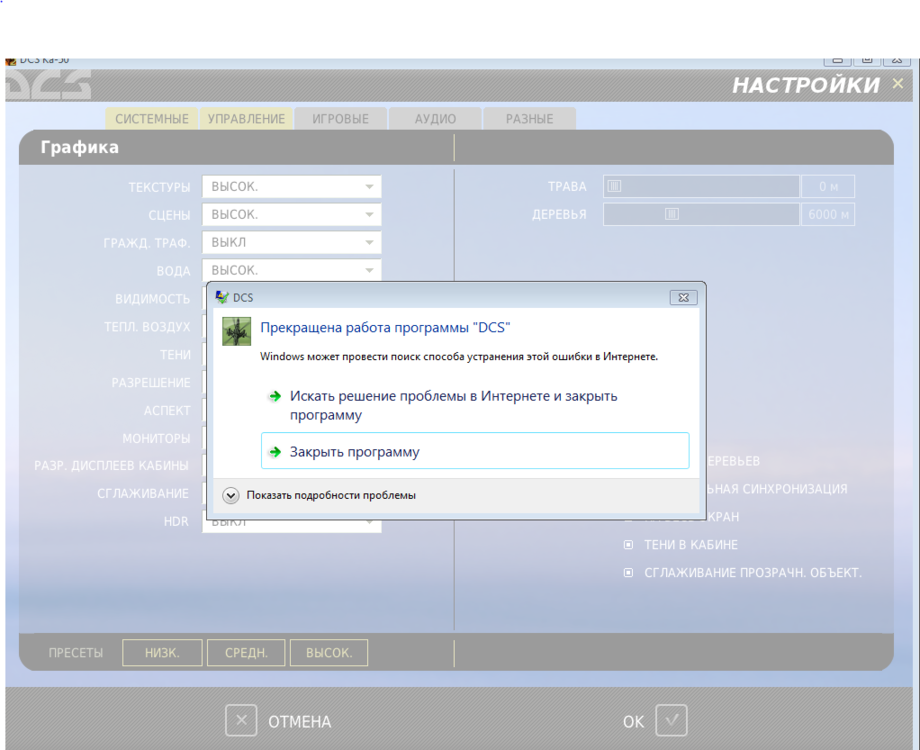Click the DCS logo in the header
Image resolution: width=920 pixels, height=750 pixels.
tap(48, 85)
